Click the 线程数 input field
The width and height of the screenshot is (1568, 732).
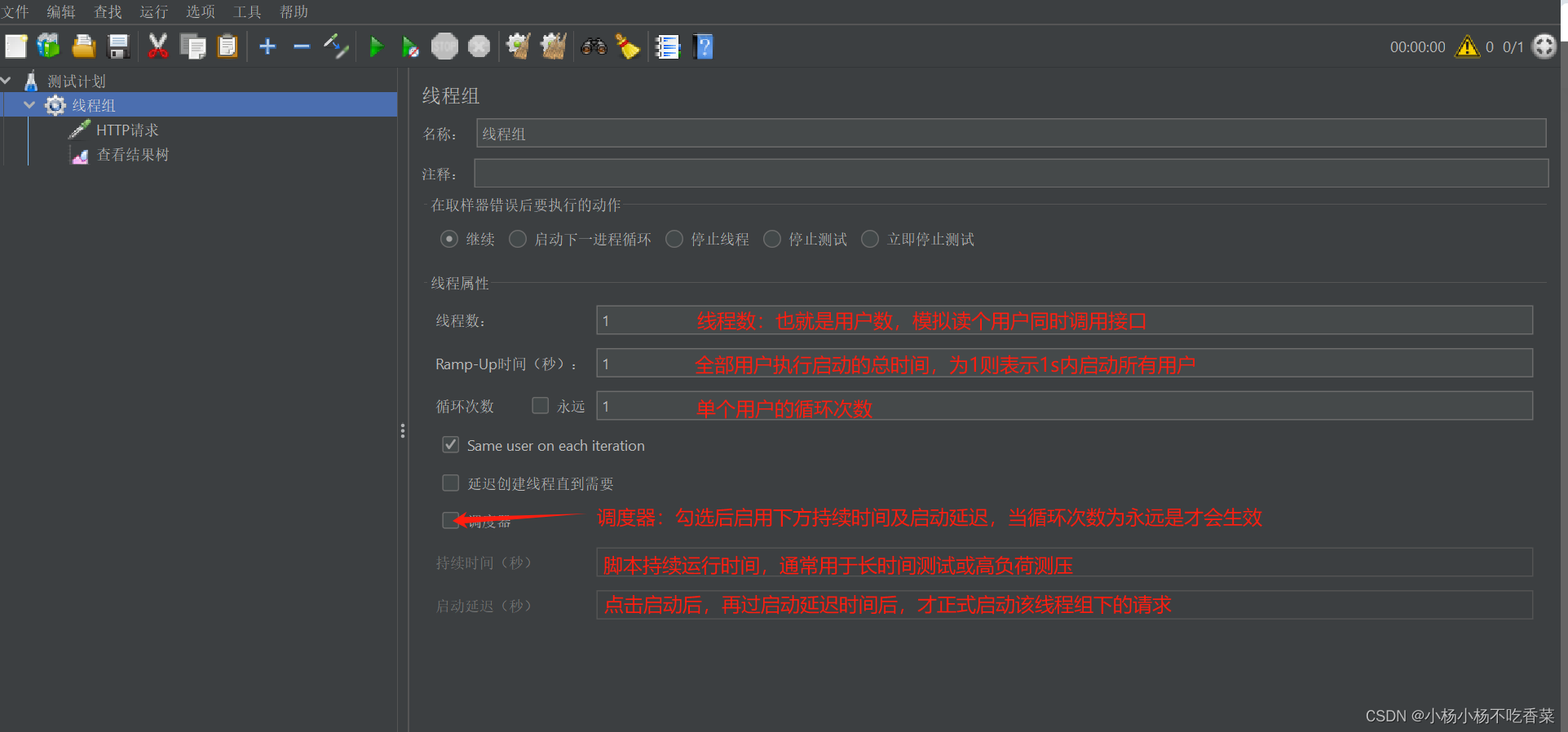(1064, 320)
